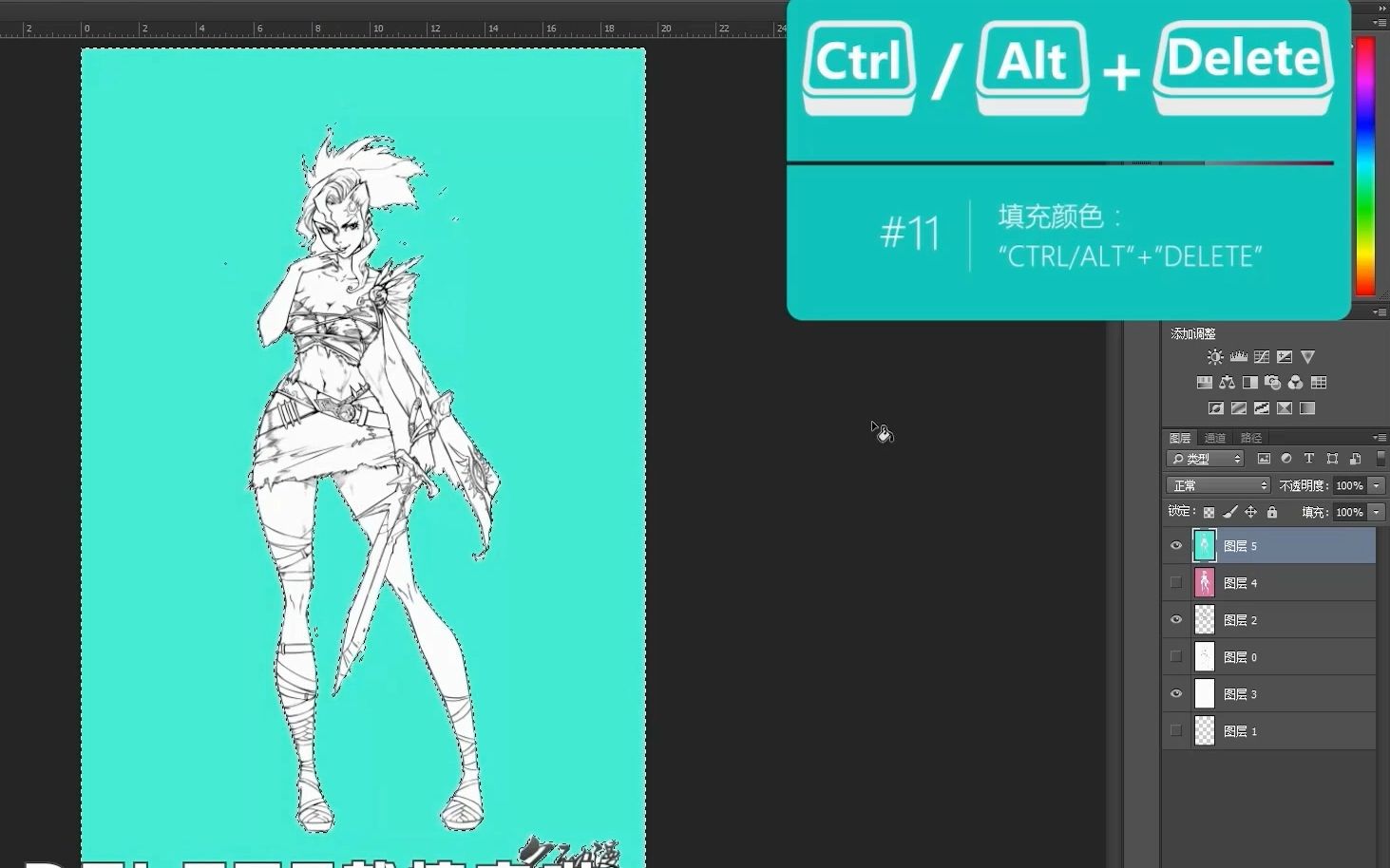Add a Gradient Map adjustment icon
This screenshot has height=868, width=1390.
[x=1307, y=408]
